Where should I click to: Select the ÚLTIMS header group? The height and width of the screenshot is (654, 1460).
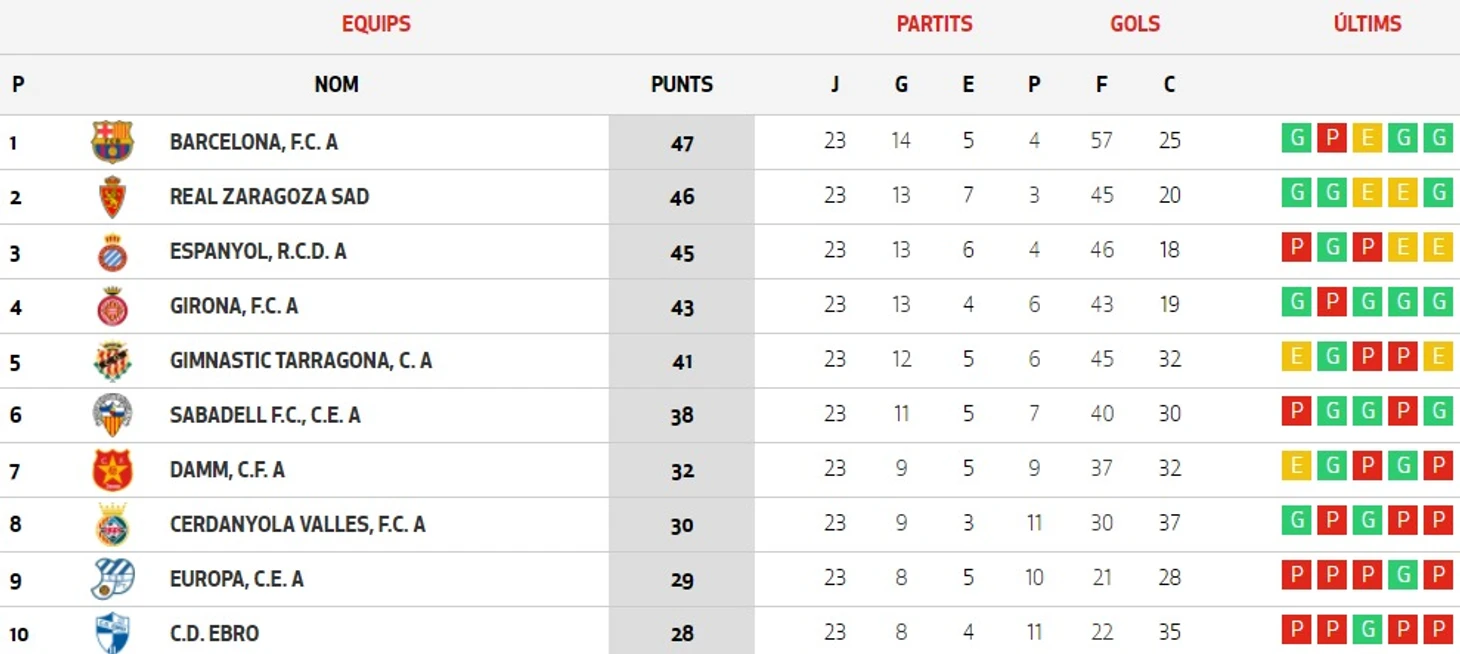pos(1367,23)
